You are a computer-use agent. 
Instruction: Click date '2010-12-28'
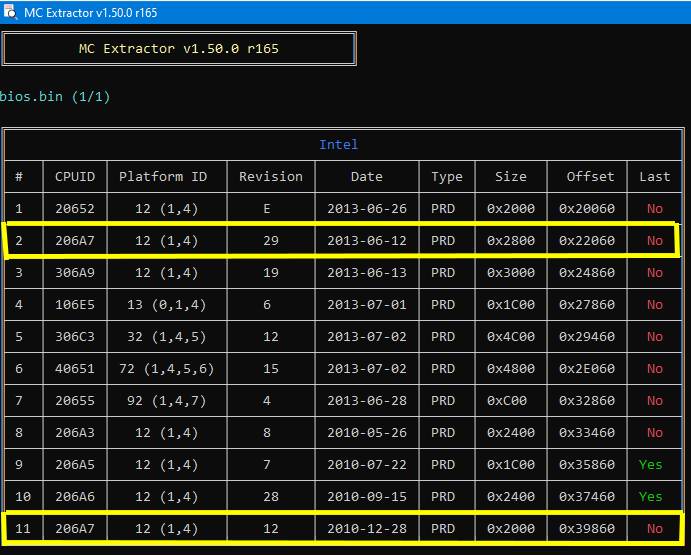[x=367, y=529]
